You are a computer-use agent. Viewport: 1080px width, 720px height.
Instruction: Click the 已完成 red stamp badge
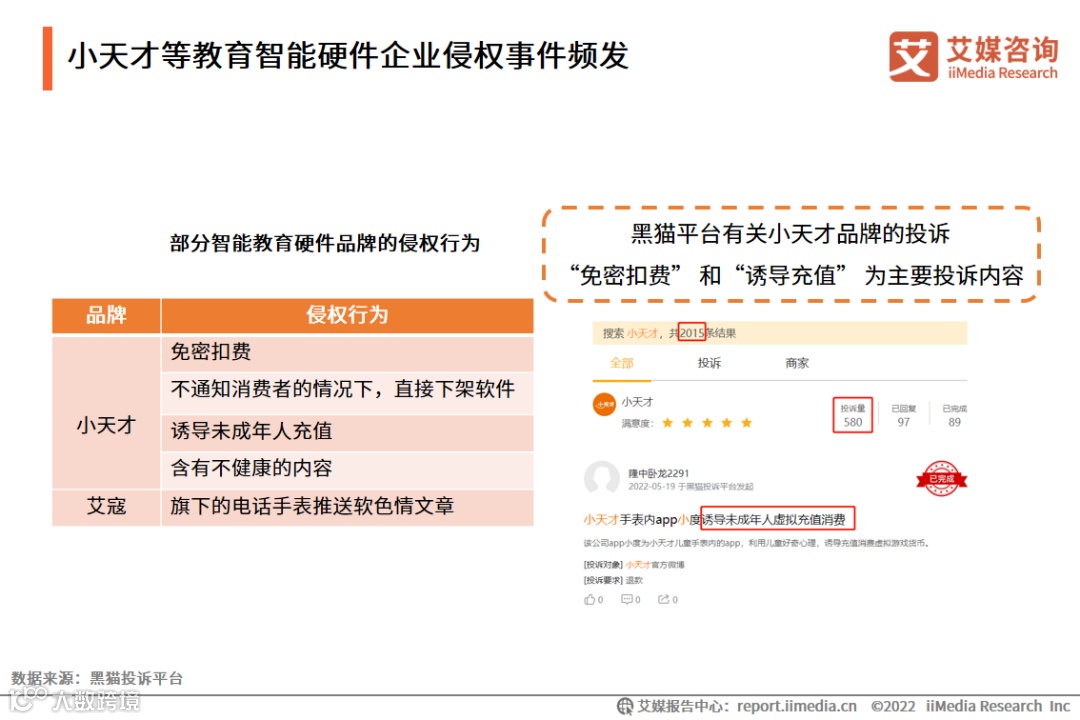tap(942, 478)
